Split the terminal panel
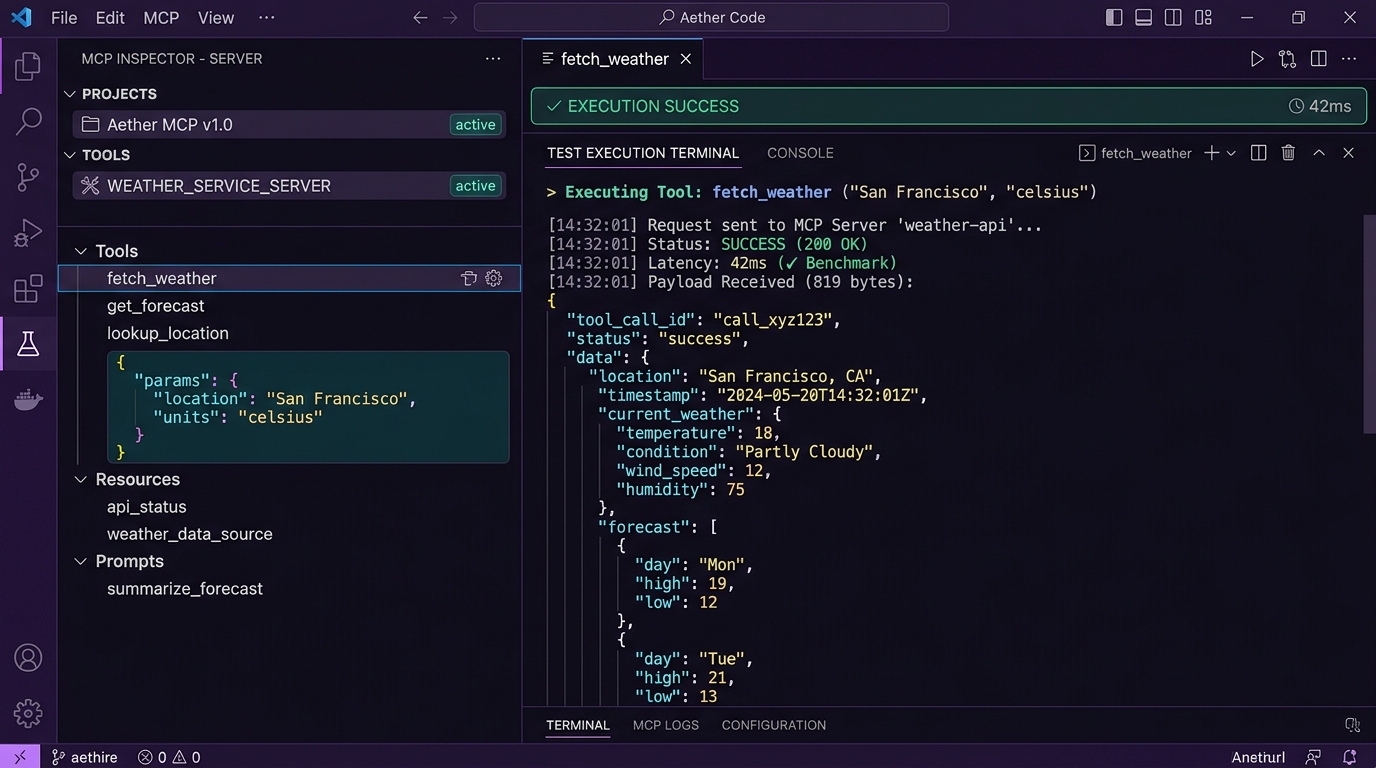Viewport: 1376px width, 768px height. click(x=1259, y=153)
